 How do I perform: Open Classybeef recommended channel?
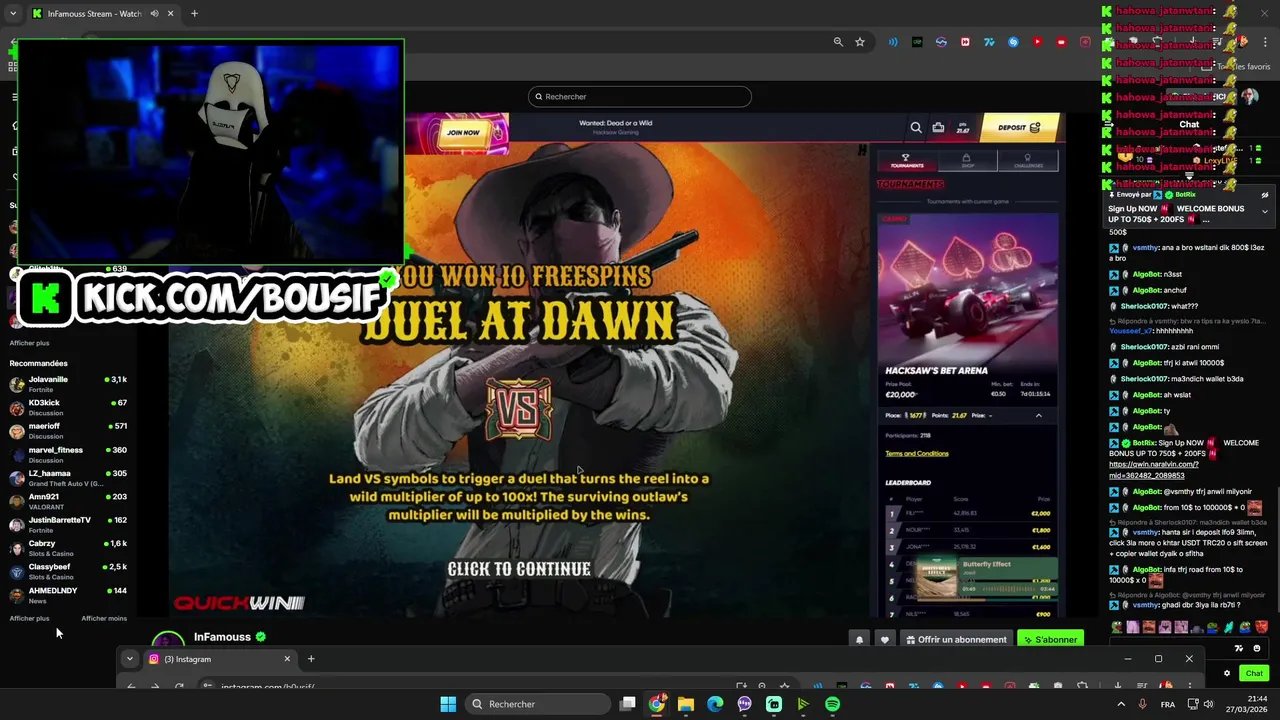click(x=68, y=572)
